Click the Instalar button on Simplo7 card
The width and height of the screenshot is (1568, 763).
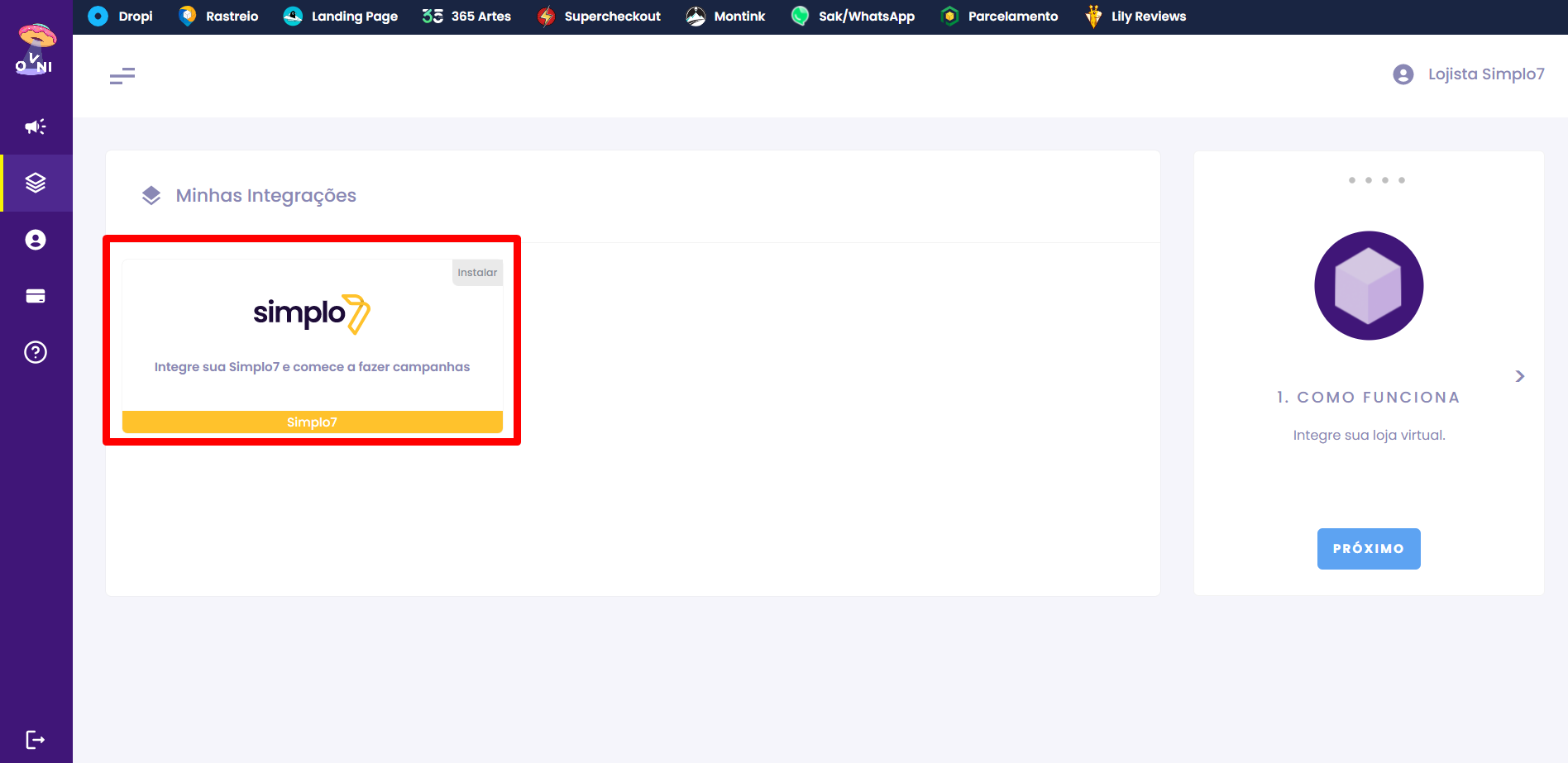pos(477,272)
